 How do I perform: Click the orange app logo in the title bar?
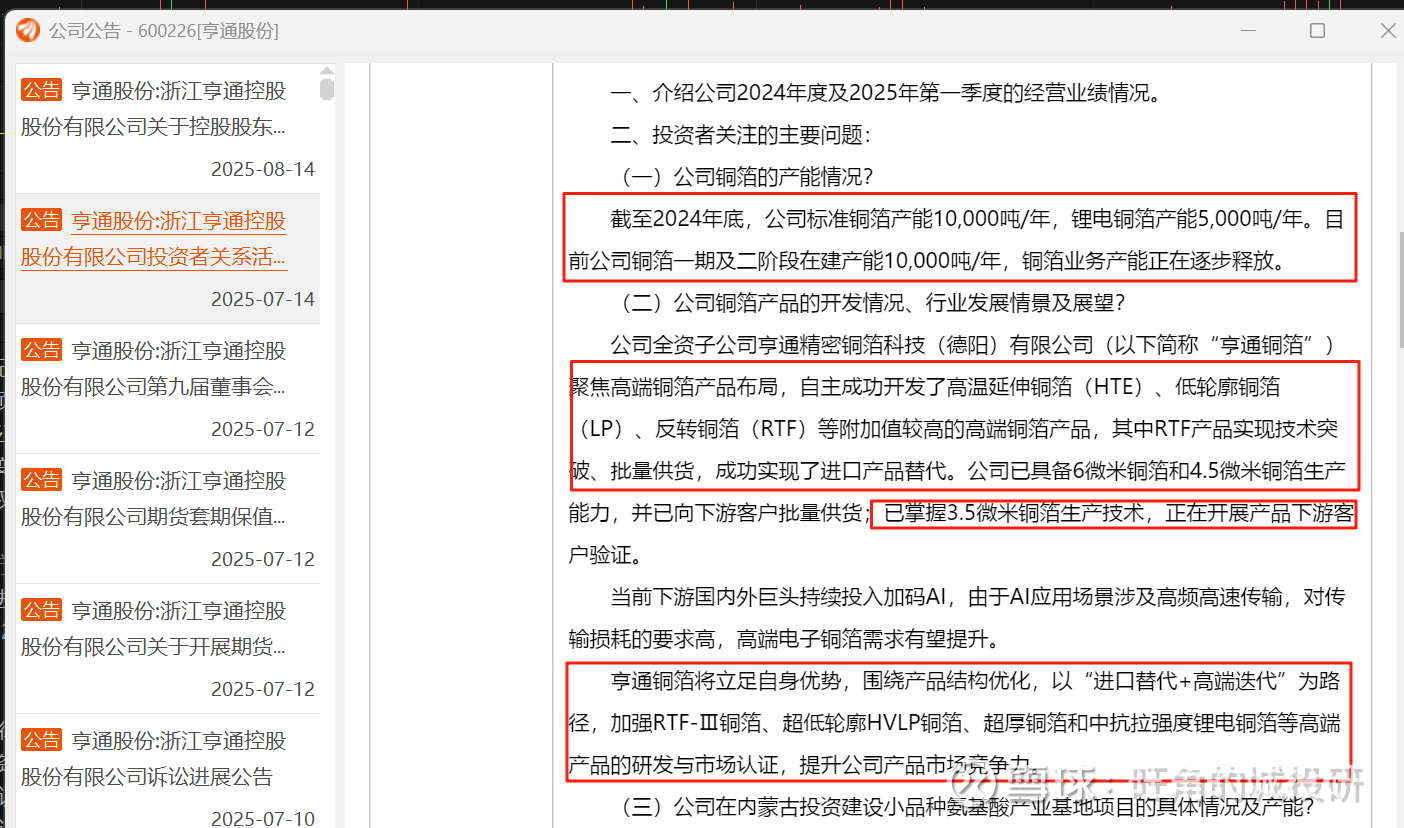click(x=28, y=31)
